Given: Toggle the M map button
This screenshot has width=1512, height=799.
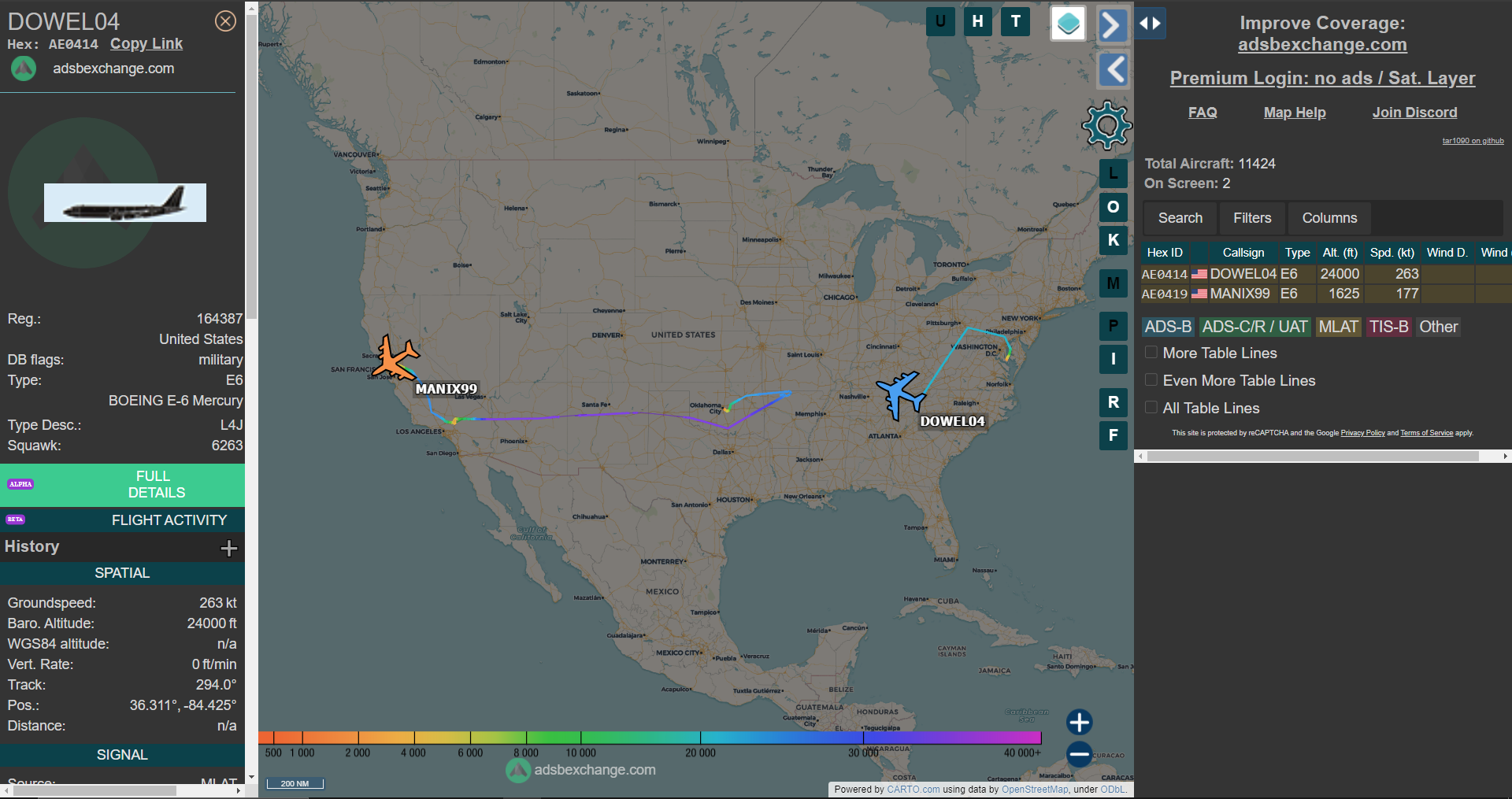Looking at the screenshot, I should coord(1114,283).
